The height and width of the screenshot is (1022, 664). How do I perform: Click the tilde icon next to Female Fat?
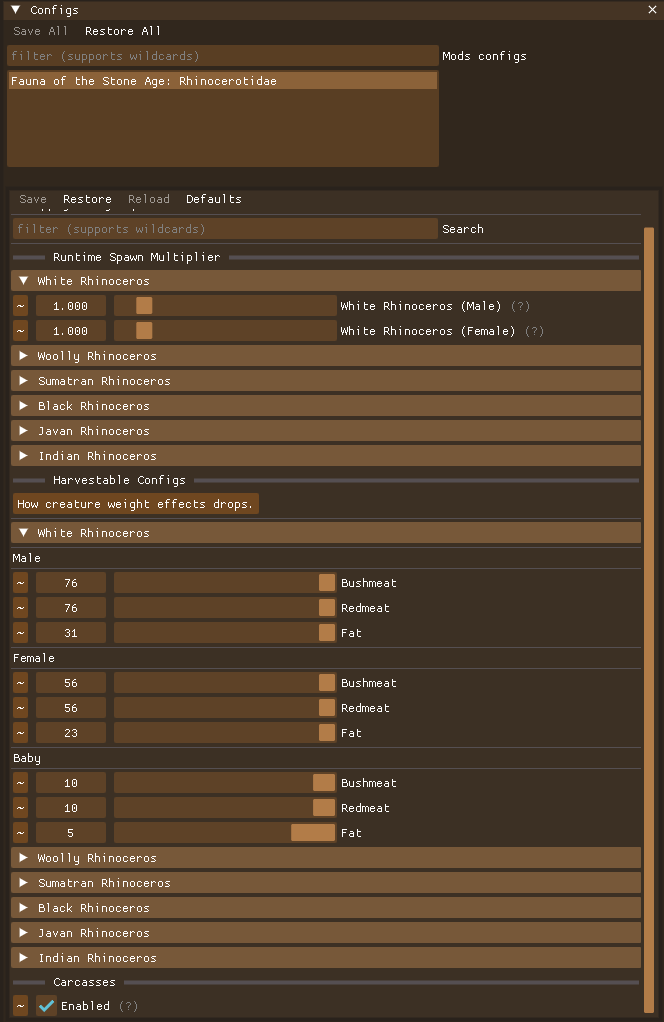(x=20, y=733)
